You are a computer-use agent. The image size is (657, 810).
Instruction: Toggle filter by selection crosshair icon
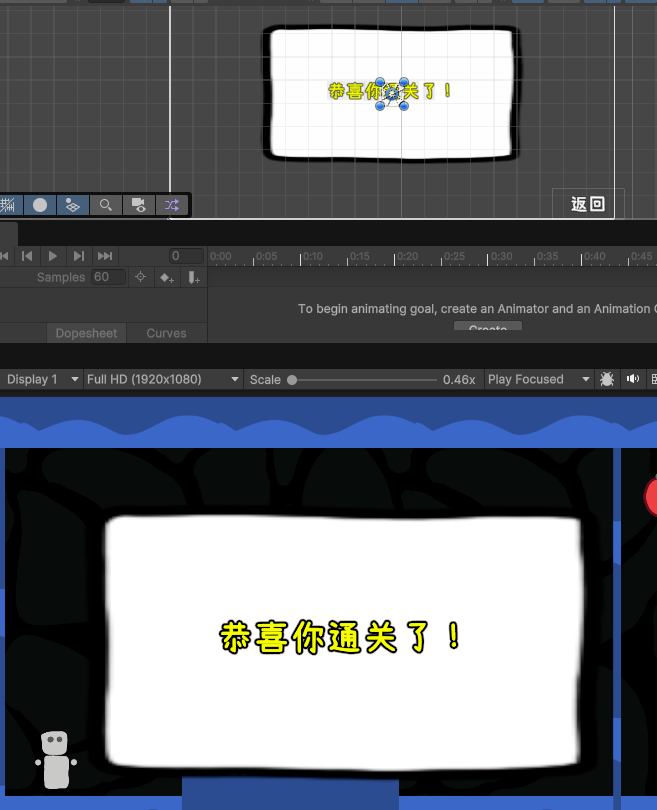[x=140, y=277]
